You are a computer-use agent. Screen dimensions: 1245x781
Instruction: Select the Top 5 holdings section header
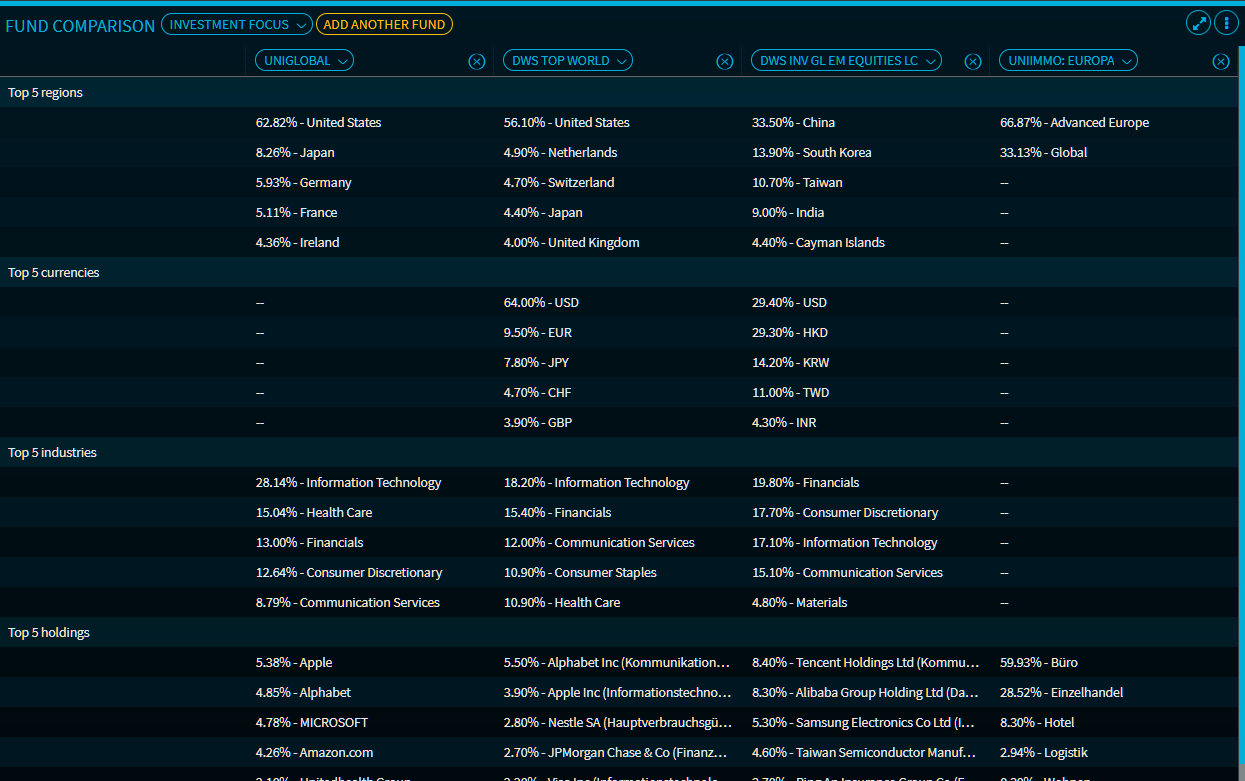coord(48,633)
